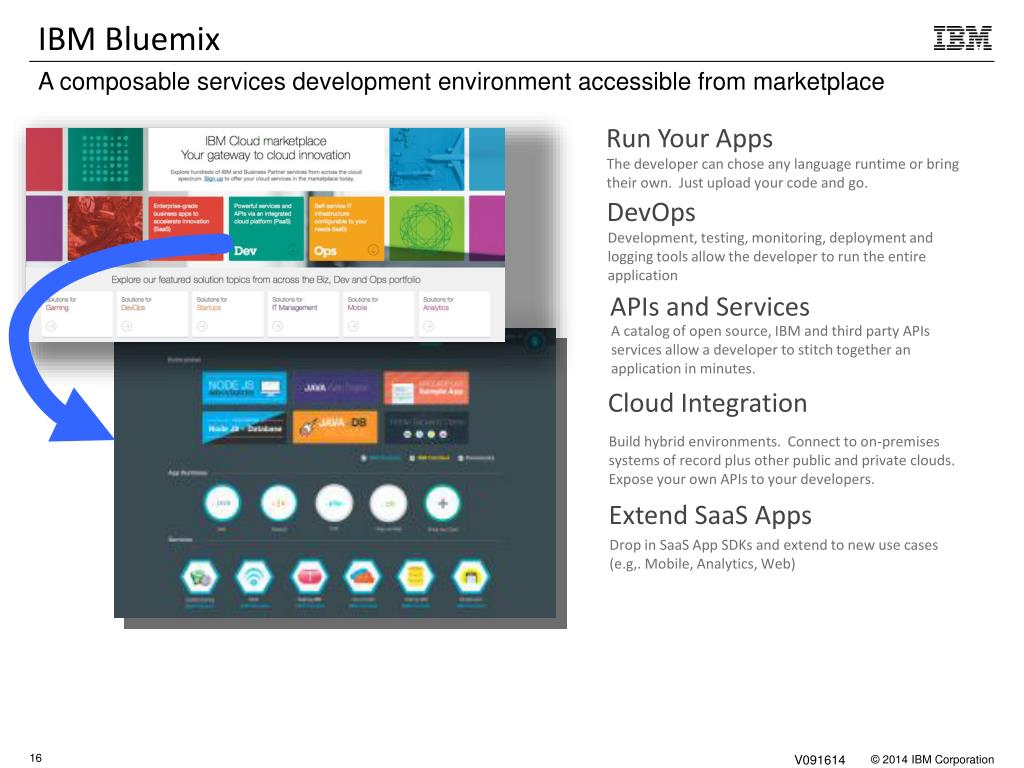This screenshot has width=1024, height=768.
Task: Click the blue airplane marketplace tile
Action: click(426, 159)
